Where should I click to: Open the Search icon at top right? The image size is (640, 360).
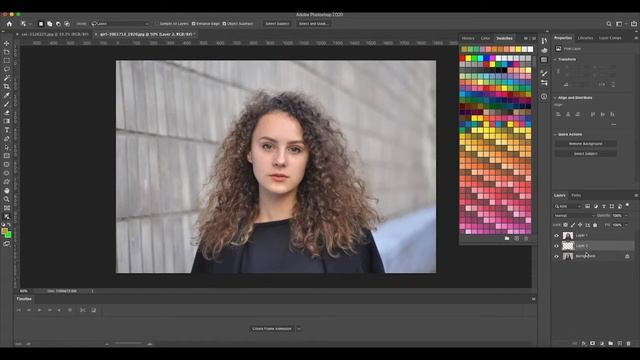point(609,24)
